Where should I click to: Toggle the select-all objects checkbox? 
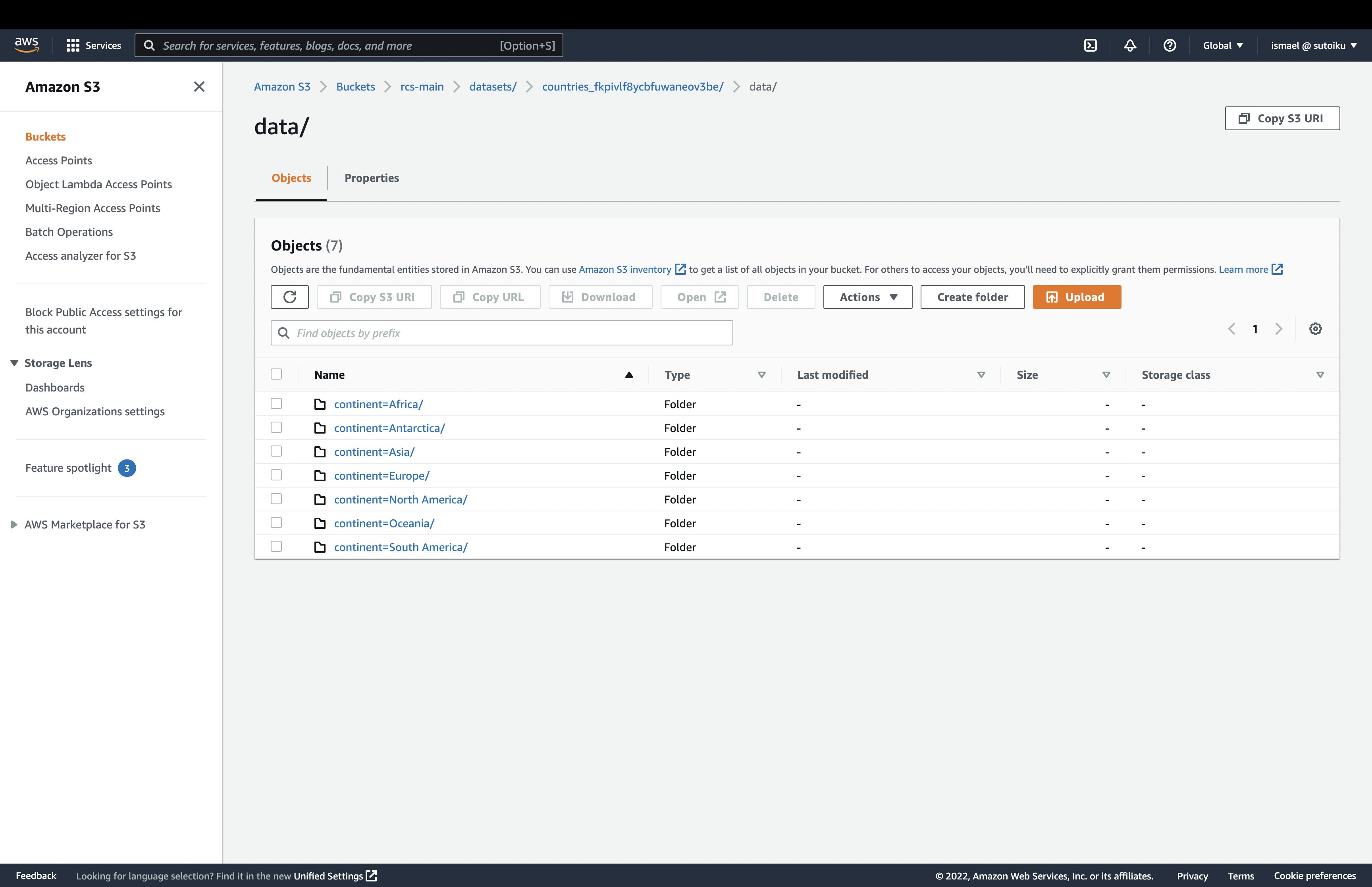pyautogui.click(x=276, y=374)
